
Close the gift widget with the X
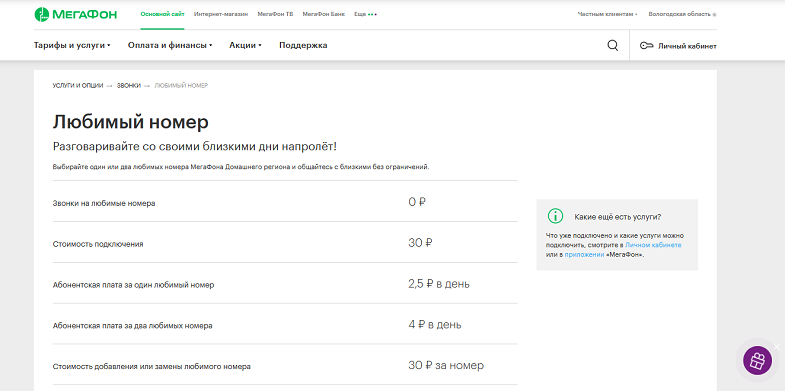point(776,346)
